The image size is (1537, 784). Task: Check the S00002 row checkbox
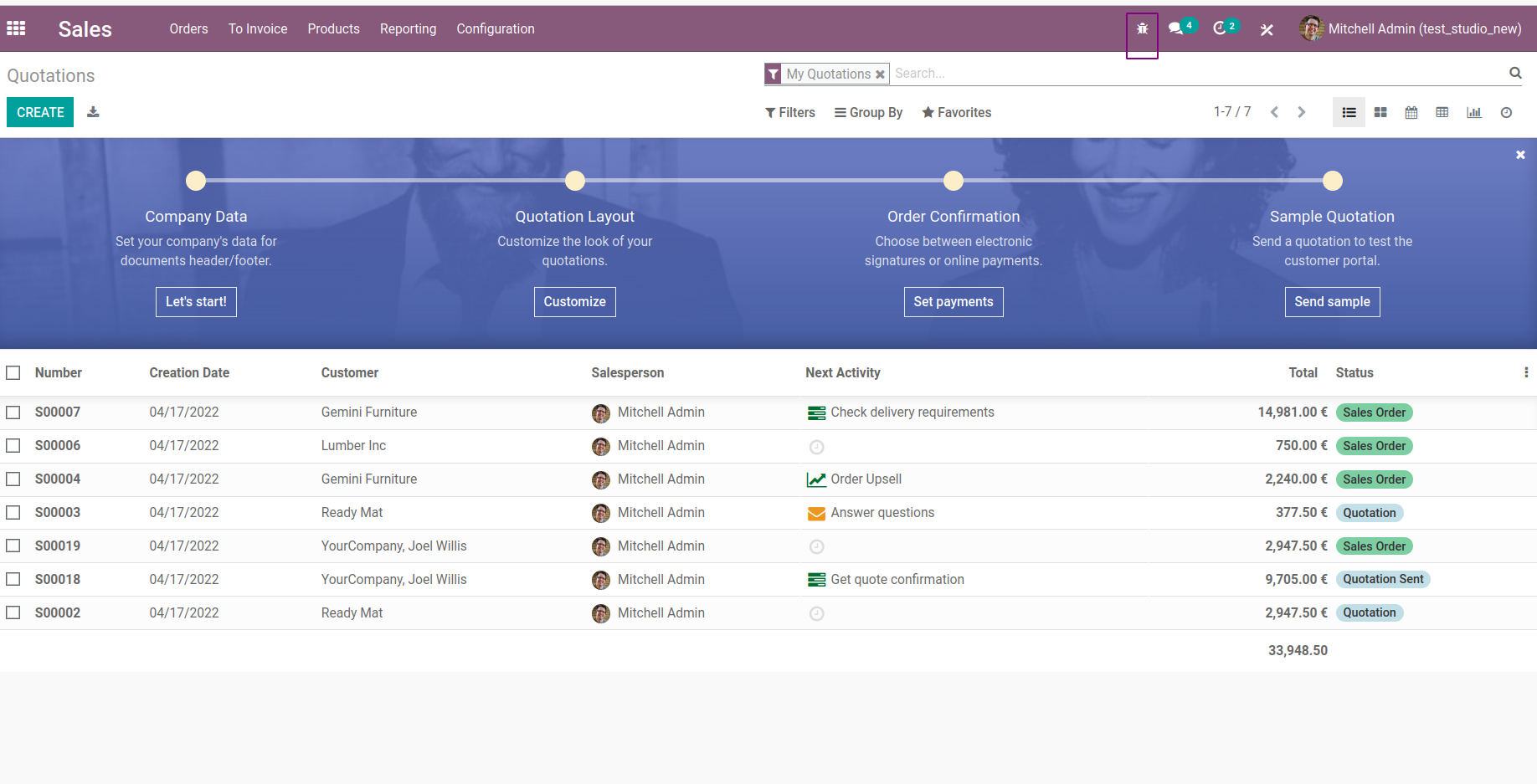coord(13,612)
